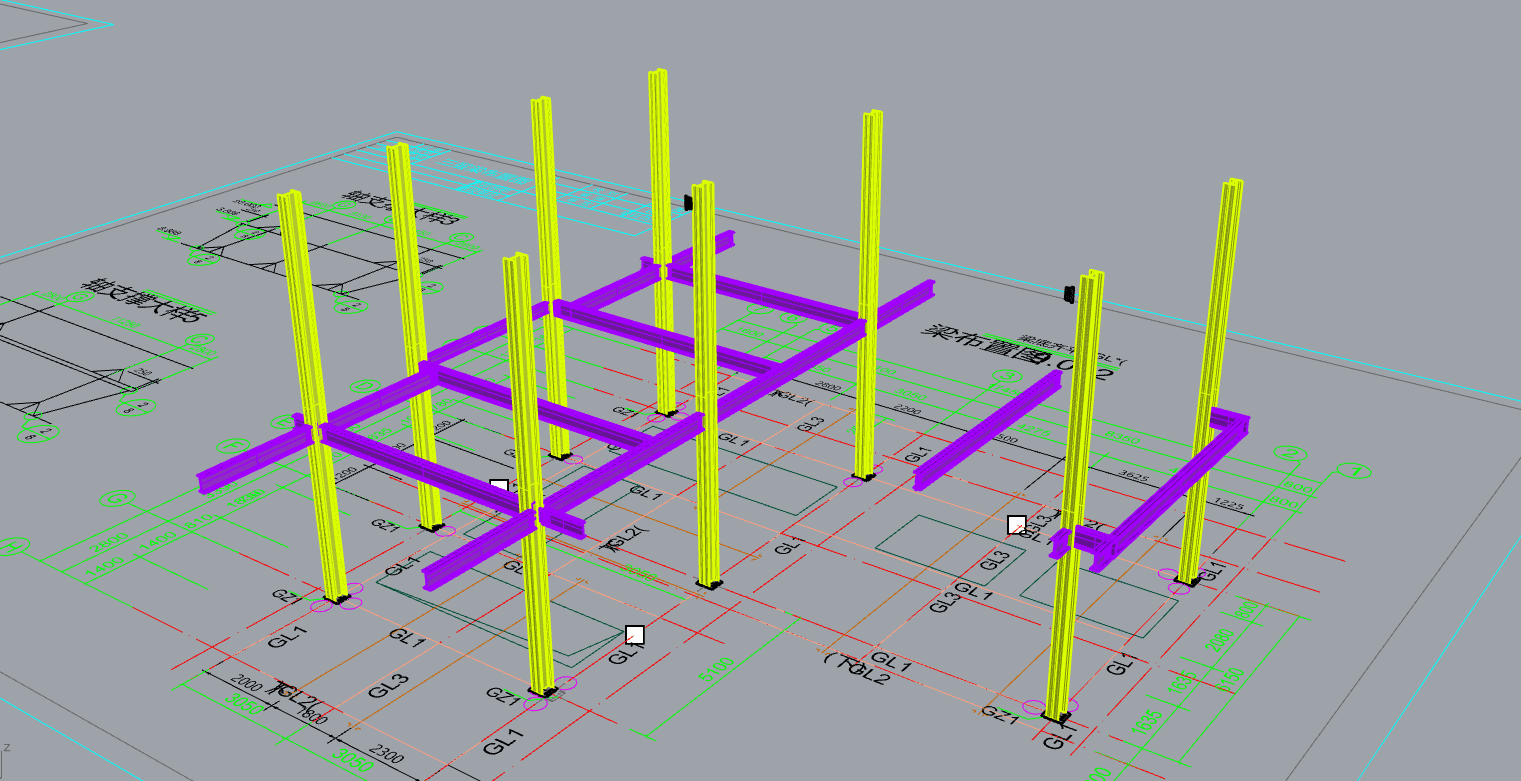Image resolution: width=1521 pixels, height=781 pixels.
Task: Select the black marker near the tall left column
Action: click(x=686, y=200)
